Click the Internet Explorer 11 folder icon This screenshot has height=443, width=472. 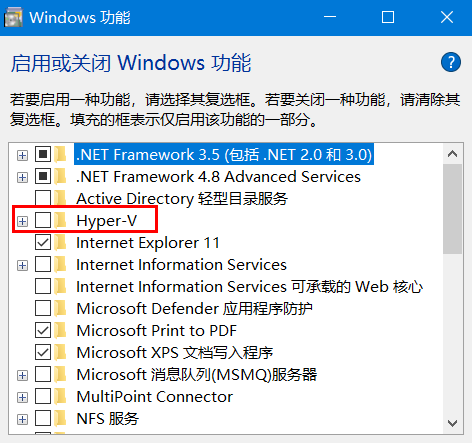[61, 242]
